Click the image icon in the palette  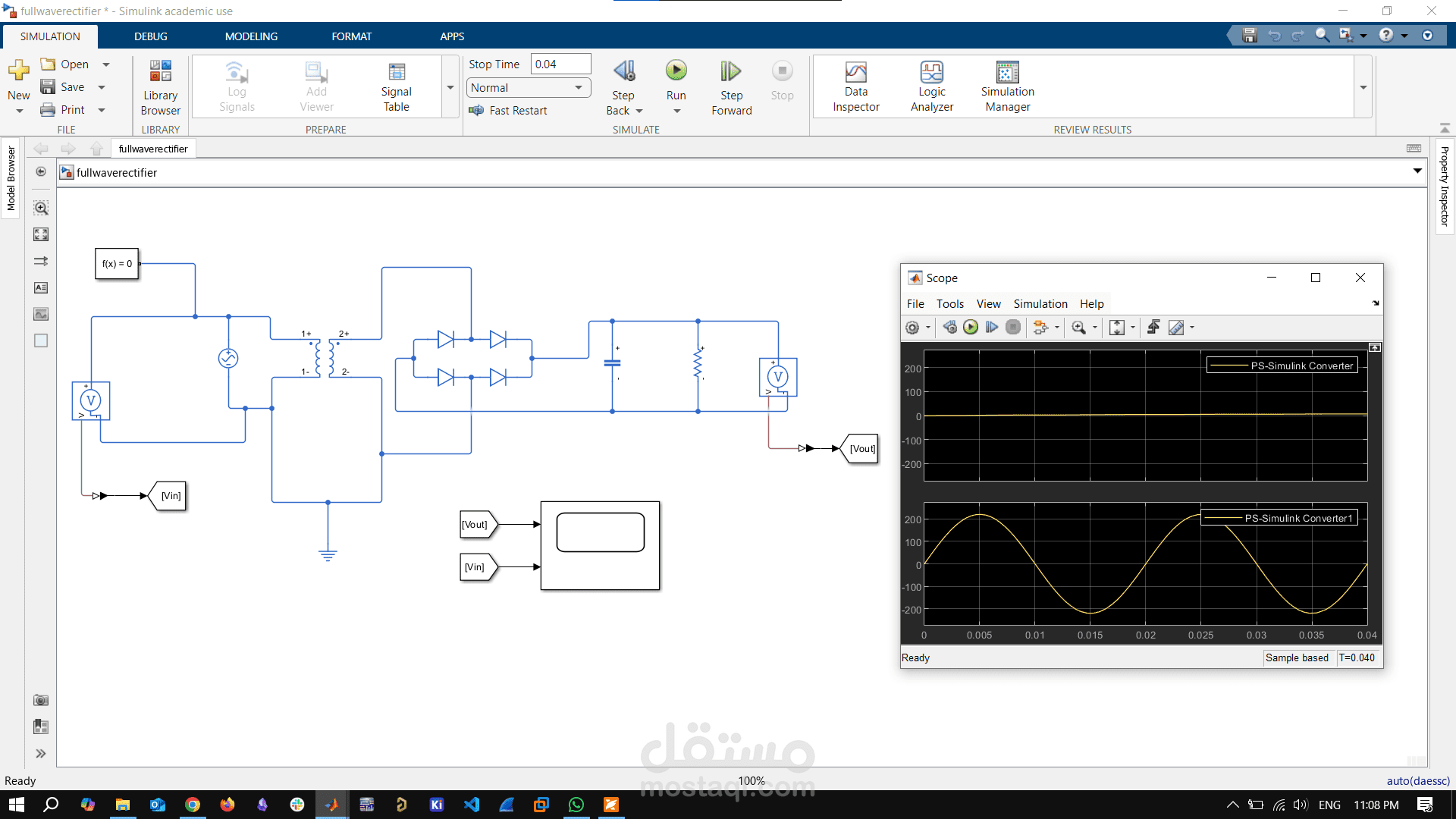(41, 314)
